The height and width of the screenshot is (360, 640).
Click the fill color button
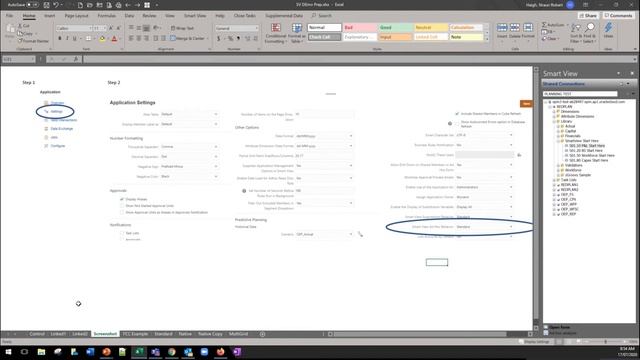pyautogui.click(x=102, y=38)
